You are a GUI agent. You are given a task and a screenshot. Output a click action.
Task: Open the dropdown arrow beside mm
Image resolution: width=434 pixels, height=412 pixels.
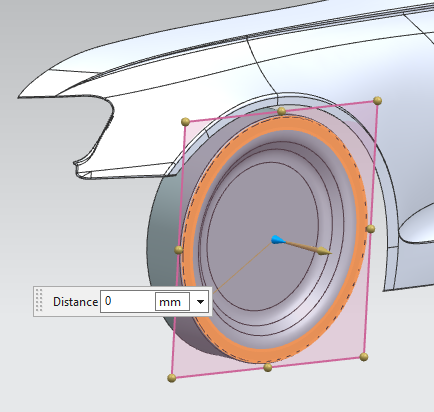click(200, 302)
